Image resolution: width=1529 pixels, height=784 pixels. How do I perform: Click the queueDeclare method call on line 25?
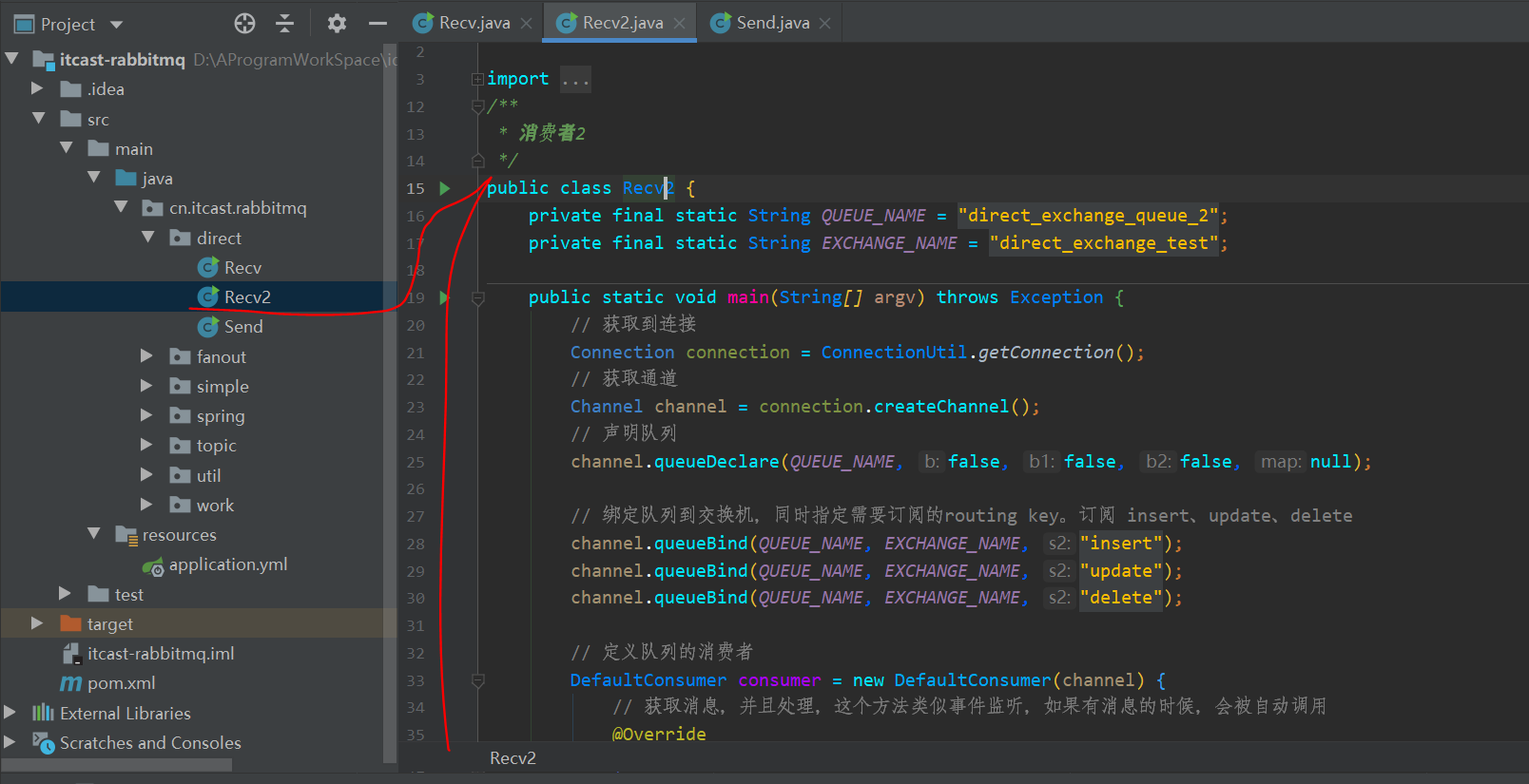click(x=717, y=462)
